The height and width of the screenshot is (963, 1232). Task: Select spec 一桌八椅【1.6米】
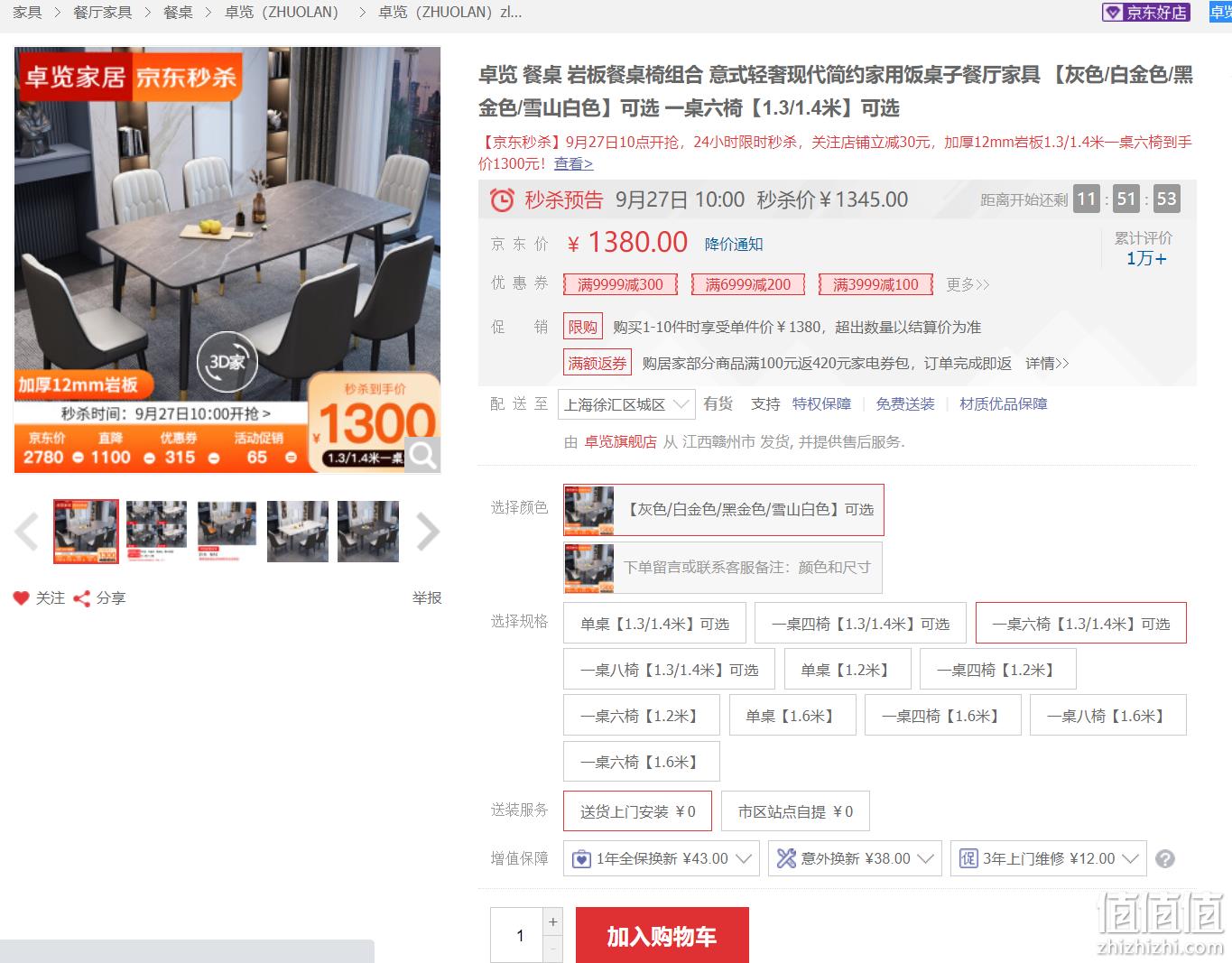(1107, 716)
